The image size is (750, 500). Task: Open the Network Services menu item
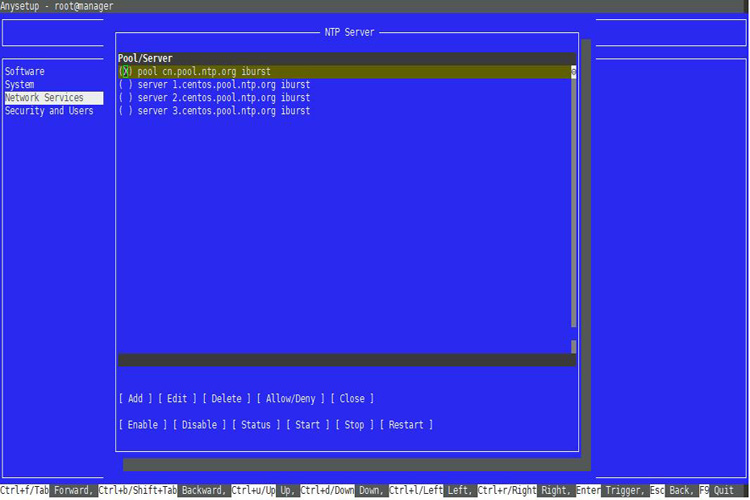(x=54, y=98)
